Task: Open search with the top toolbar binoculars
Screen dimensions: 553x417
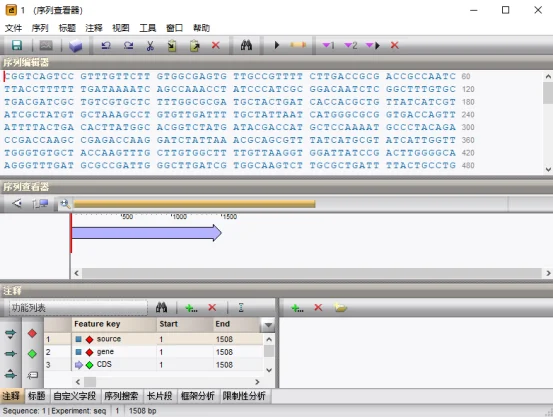Action: point(246,45)
